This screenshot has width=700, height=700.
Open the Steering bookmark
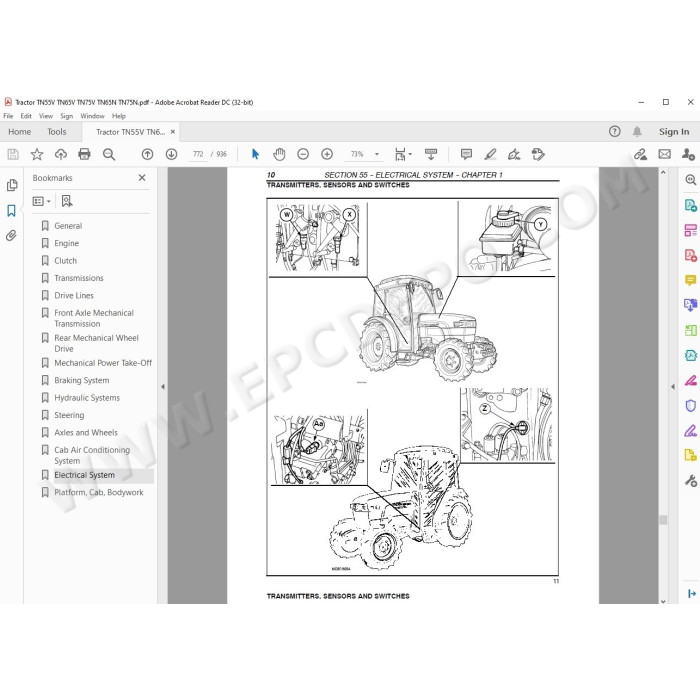69,415
